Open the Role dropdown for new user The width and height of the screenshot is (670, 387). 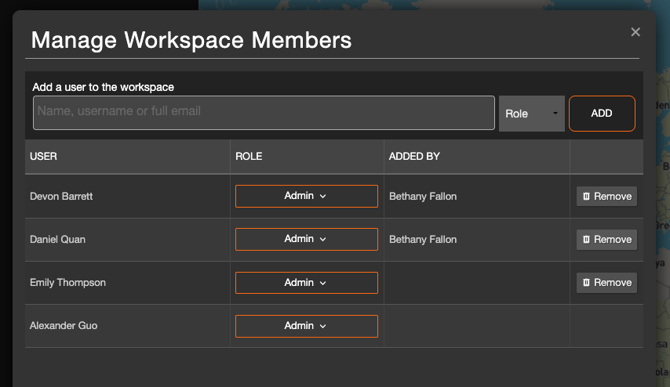[x=532, y=114]
